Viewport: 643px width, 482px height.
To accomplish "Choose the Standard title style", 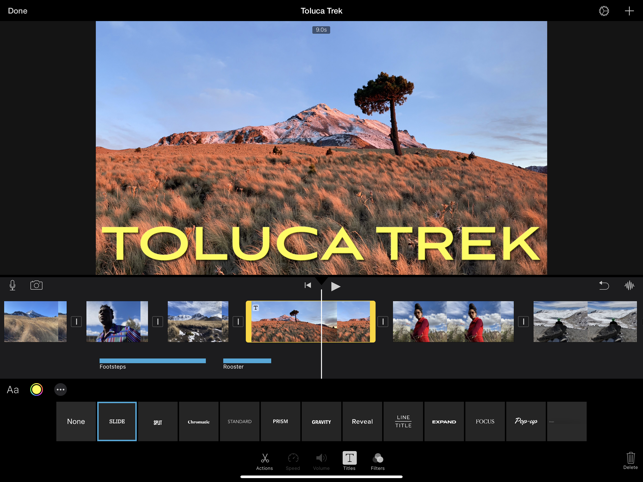I will tap(239, 421).
